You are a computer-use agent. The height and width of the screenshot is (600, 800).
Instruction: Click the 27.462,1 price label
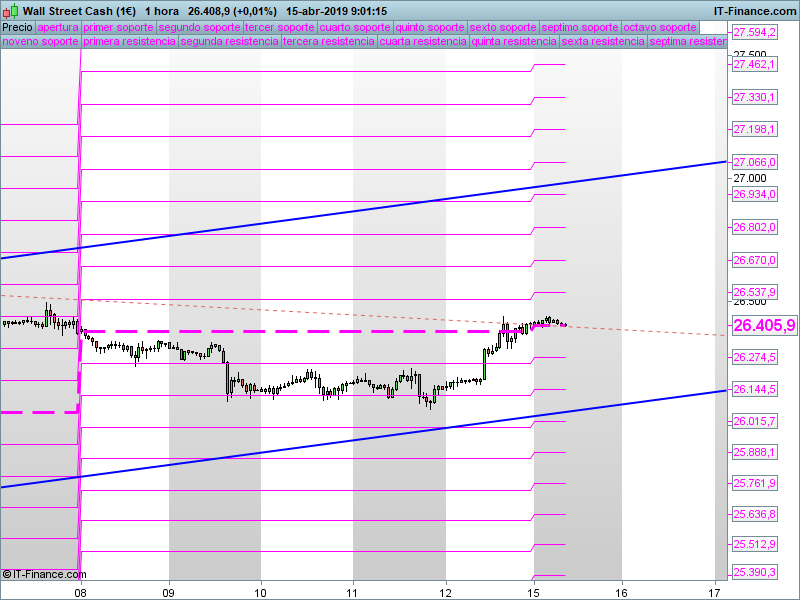click(x=755, y=64)
